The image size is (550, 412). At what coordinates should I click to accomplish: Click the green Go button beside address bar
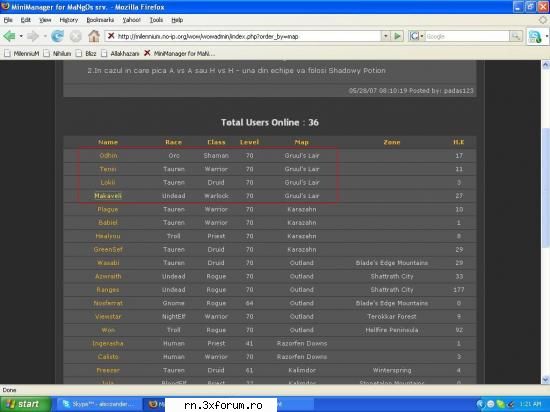coord(397,36)
